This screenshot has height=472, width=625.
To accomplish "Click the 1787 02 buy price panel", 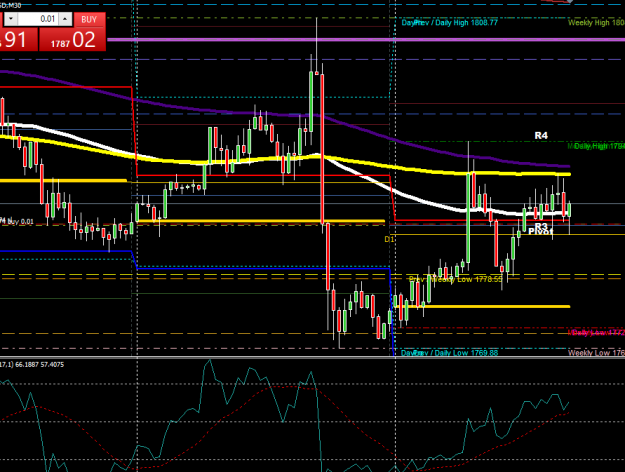I will tap(73, 40).
